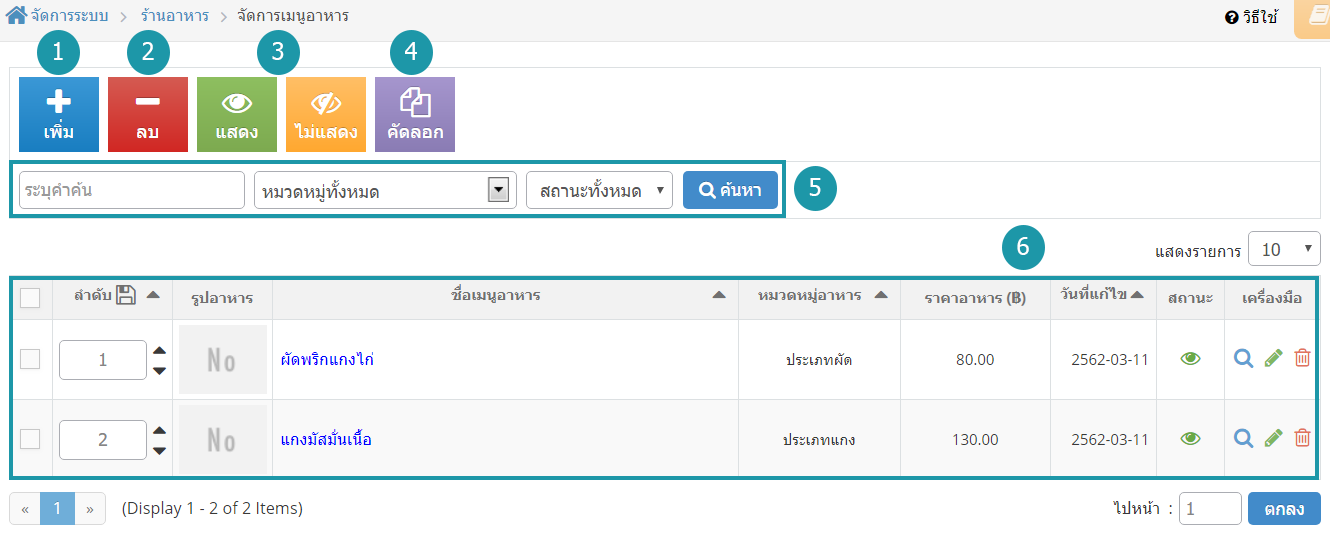
Task: Delete ผัดพริกแกงไก่ with the trash icon
Action: pyautogui.click(x=1302, y=358)
